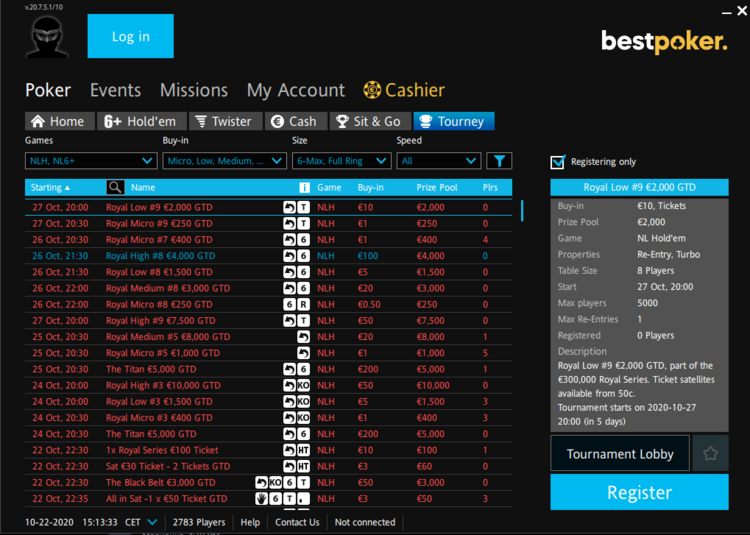Click €10,000 prize pool cell
The width and height of the screenshot is (750, 535).
point(433,385)
